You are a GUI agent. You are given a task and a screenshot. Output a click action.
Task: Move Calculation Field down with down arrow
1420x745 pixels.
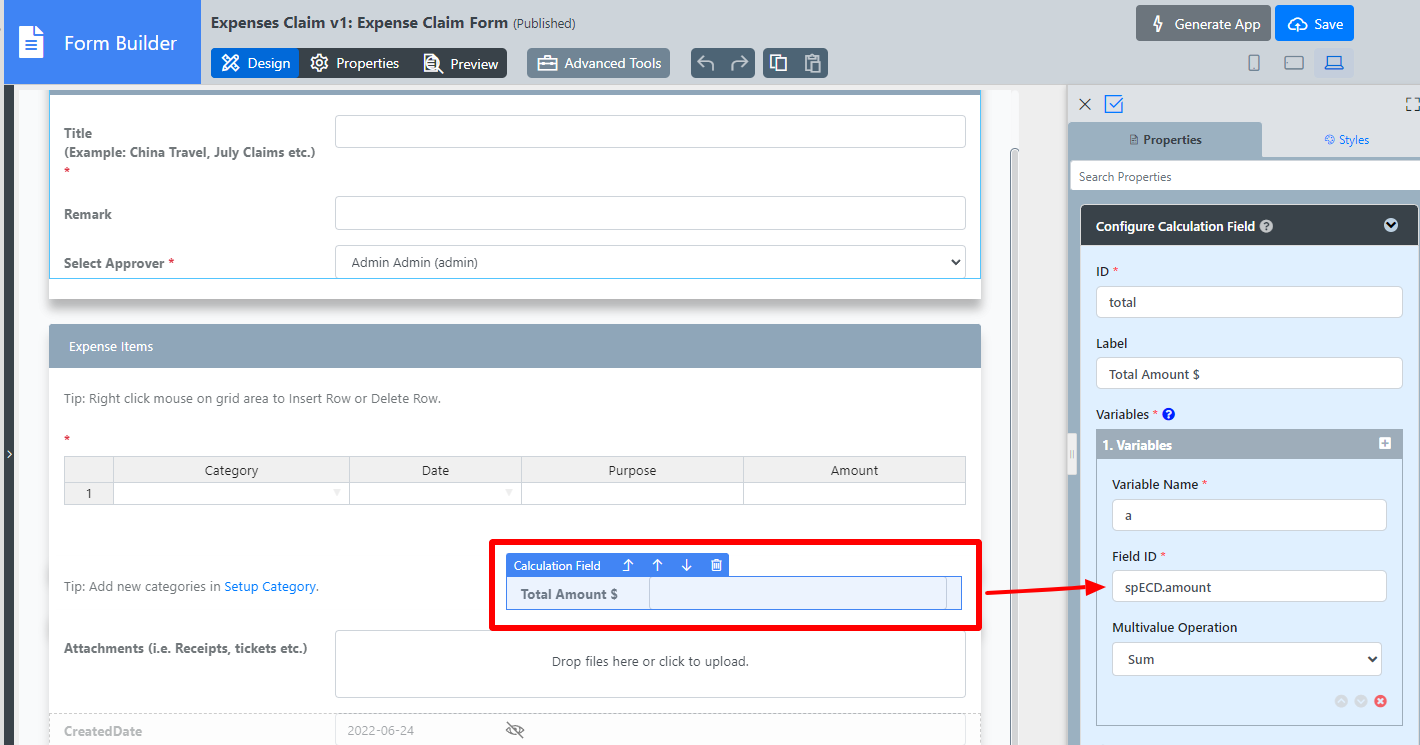686,565
